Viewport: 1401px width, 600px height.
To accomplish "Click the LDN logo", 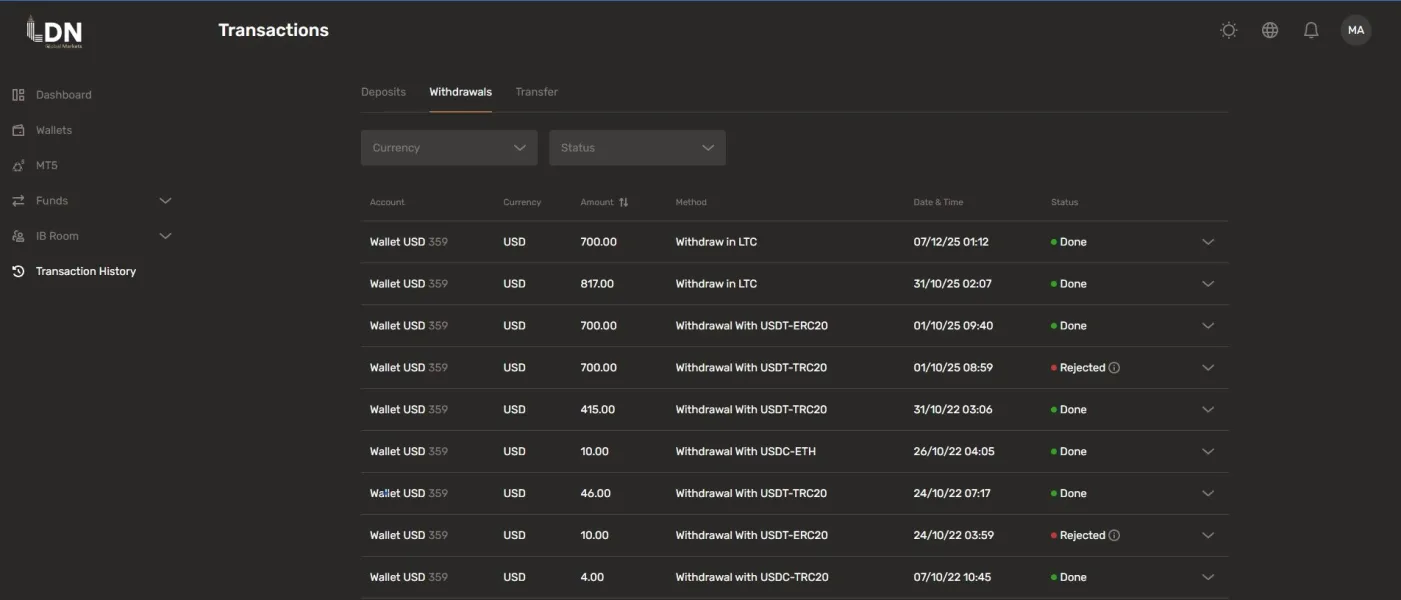I will point(55,32).
